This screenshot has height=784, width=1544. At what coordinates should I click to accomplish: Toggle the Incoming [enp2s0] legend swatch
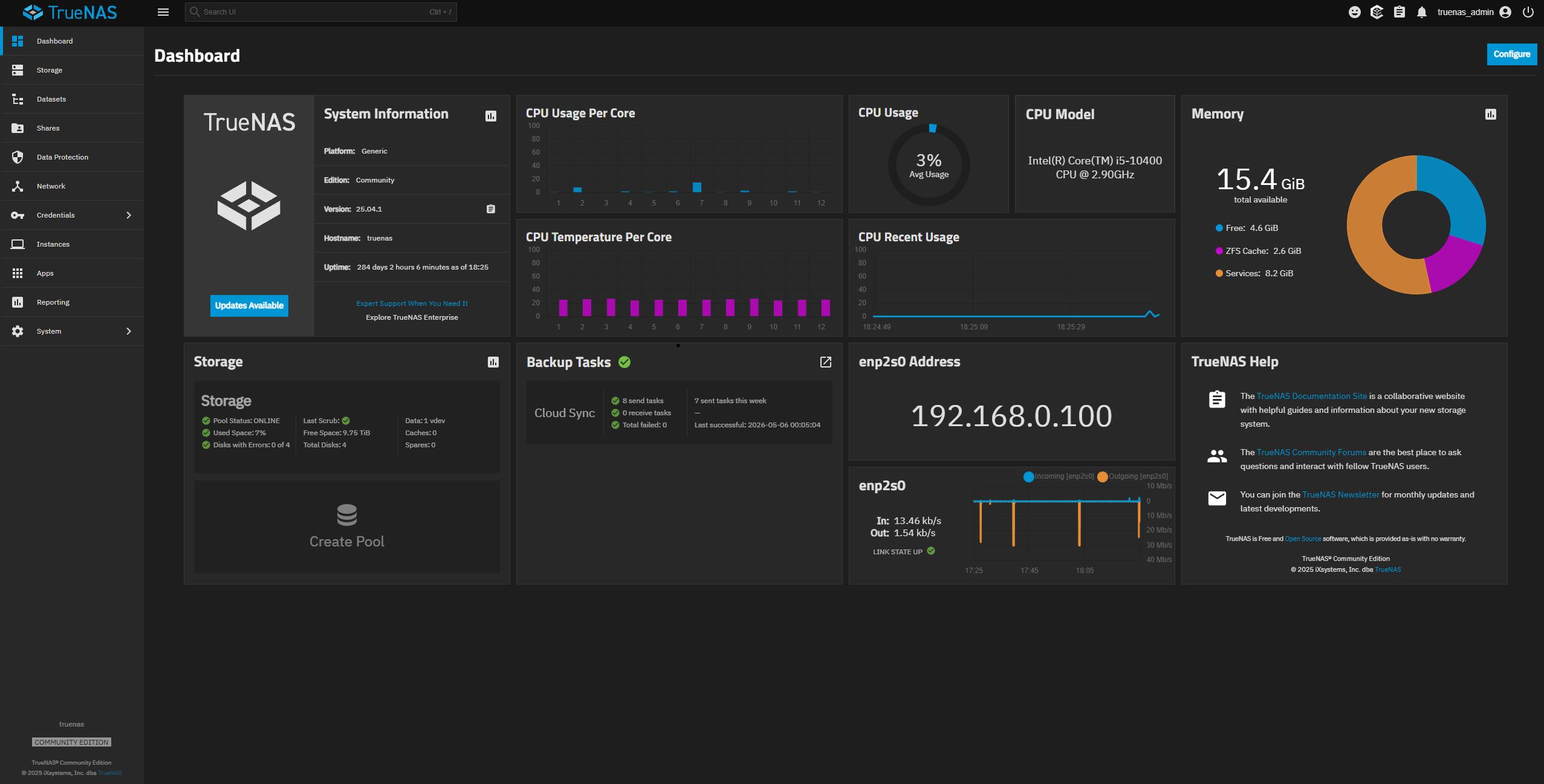(1028, 476)
